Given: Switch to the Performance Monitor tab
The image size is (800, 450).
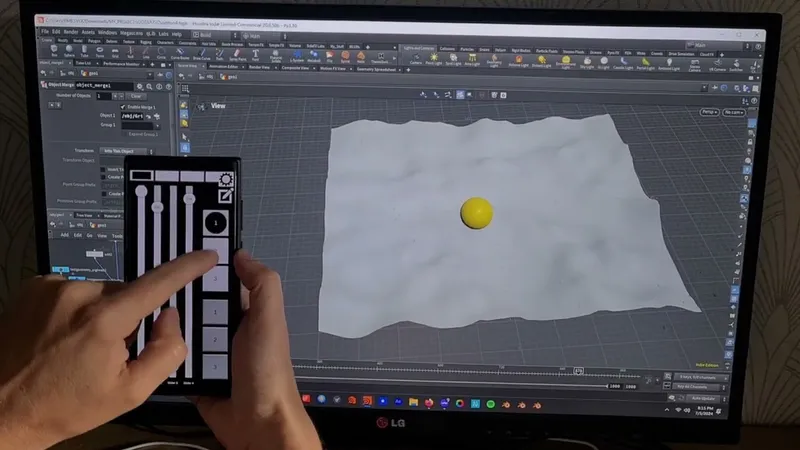Looking at the screenshot, I should pos(121,64).
